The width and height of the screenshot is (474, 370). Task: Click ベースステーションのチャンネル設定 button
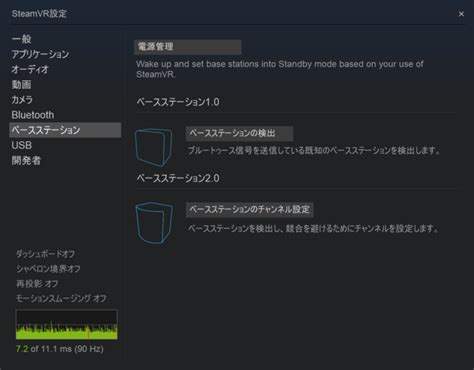click(249, 209)
